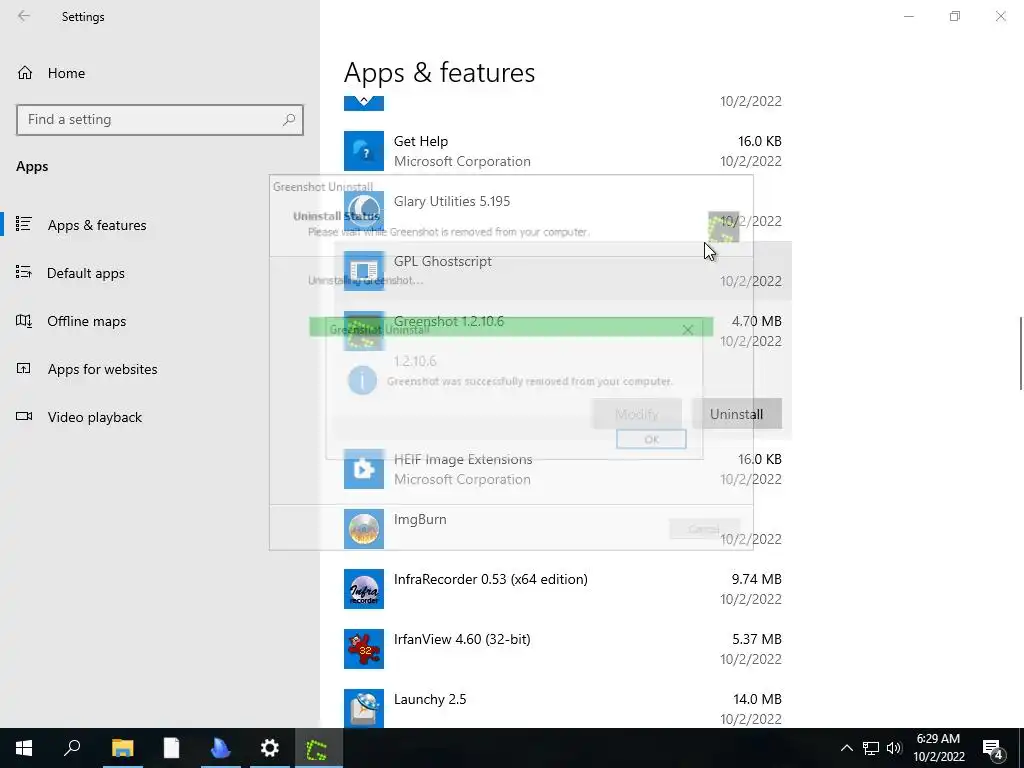Select the IrfanView app icon
This screenshot has height=768, width=1024.
coord(364,649)
